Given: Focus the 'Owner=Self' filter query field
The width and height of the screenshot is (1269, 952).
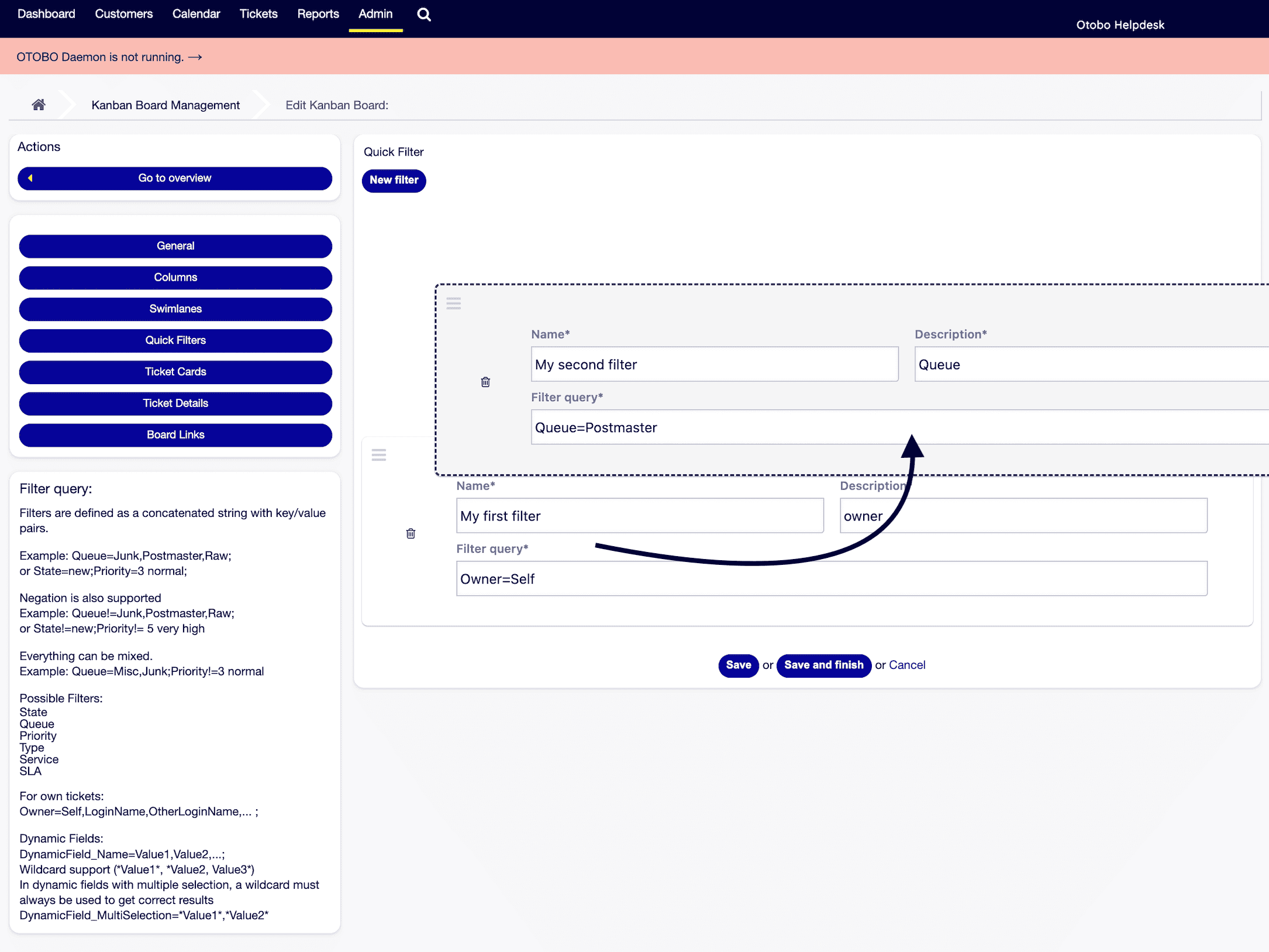Looking at the screenshot, I should click(832, 579).
